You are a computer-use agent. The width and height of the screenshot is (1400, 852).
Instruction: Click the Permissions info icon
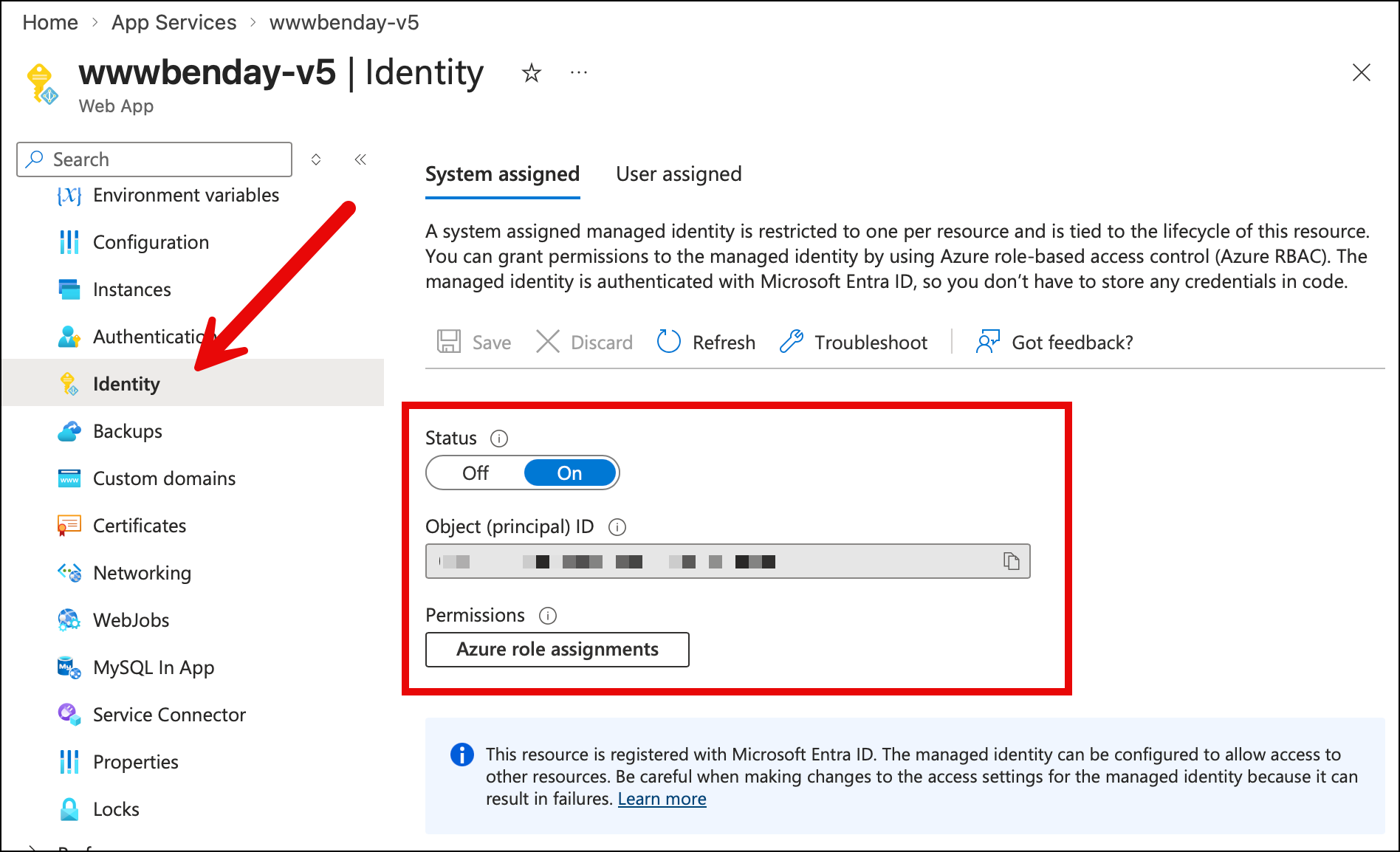pyautogui.click(x=547, y=616)
